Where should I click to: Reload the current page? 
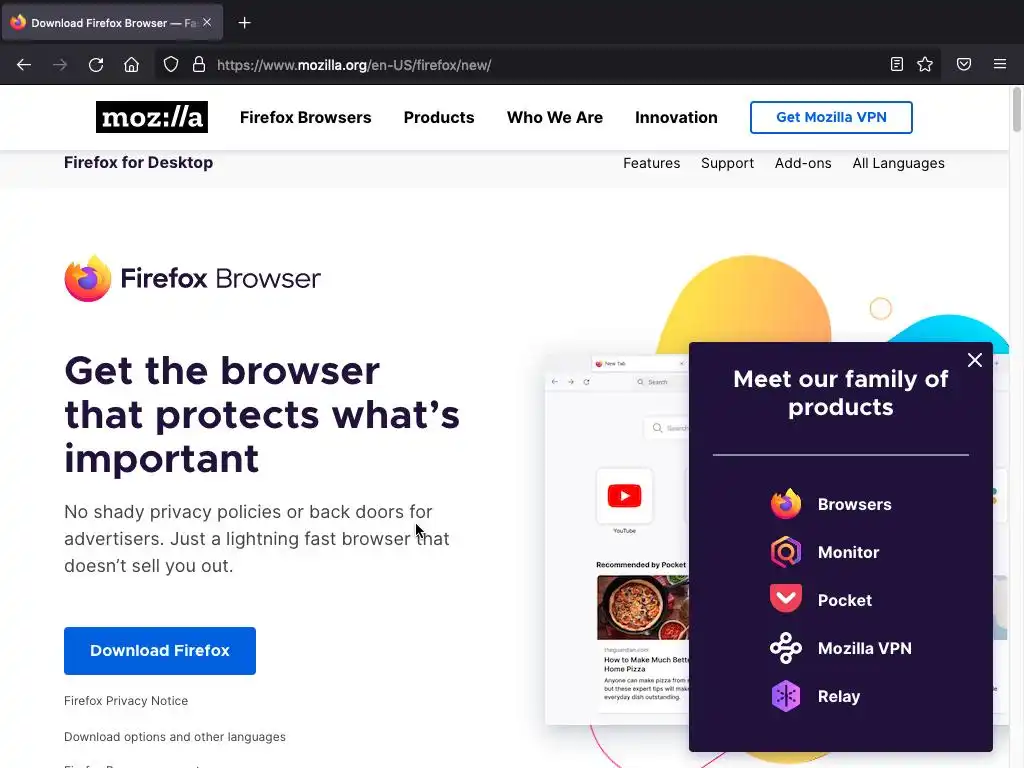tap(96, 65)
